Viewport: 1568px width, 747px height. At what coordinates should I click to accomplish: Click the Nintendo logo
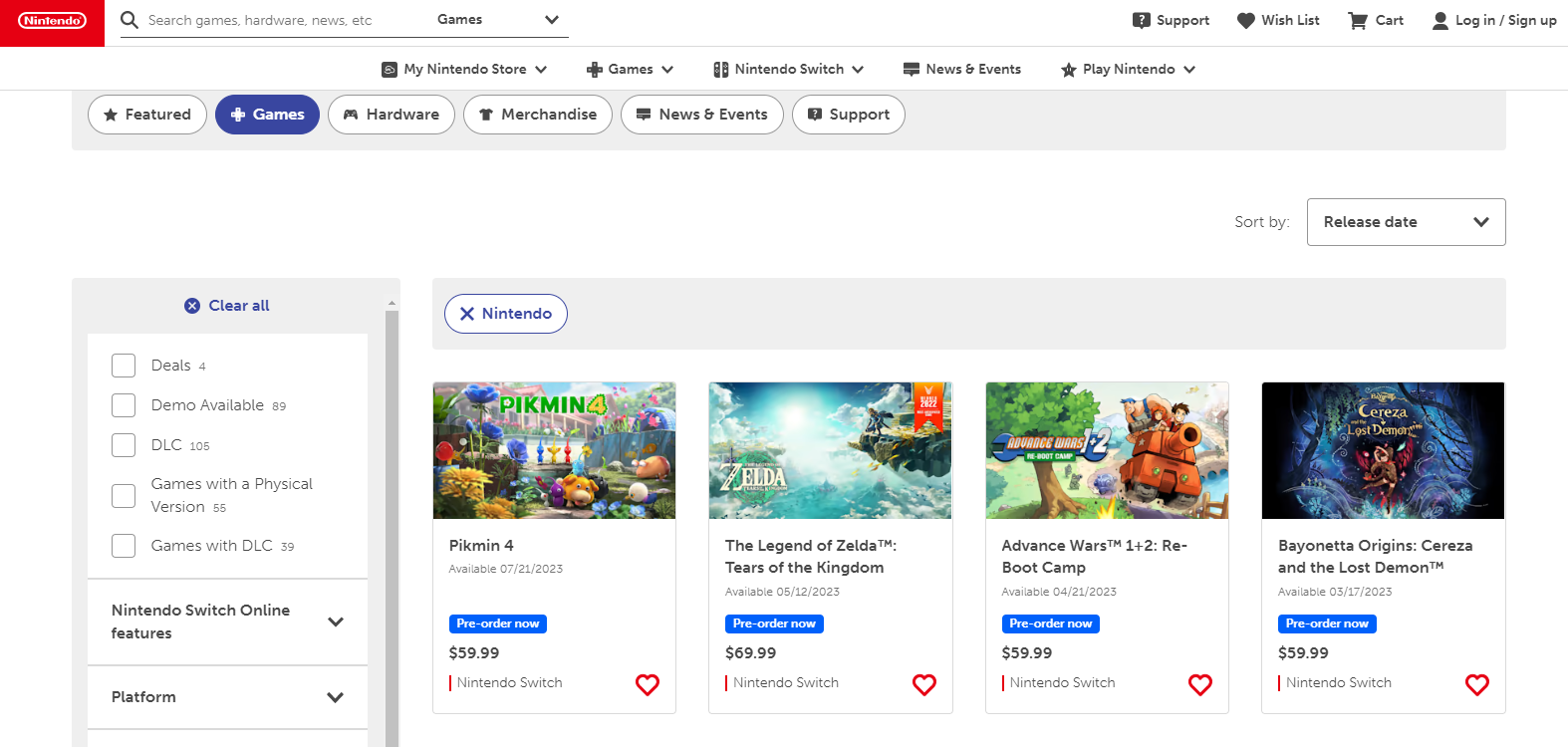pos(52,21)
